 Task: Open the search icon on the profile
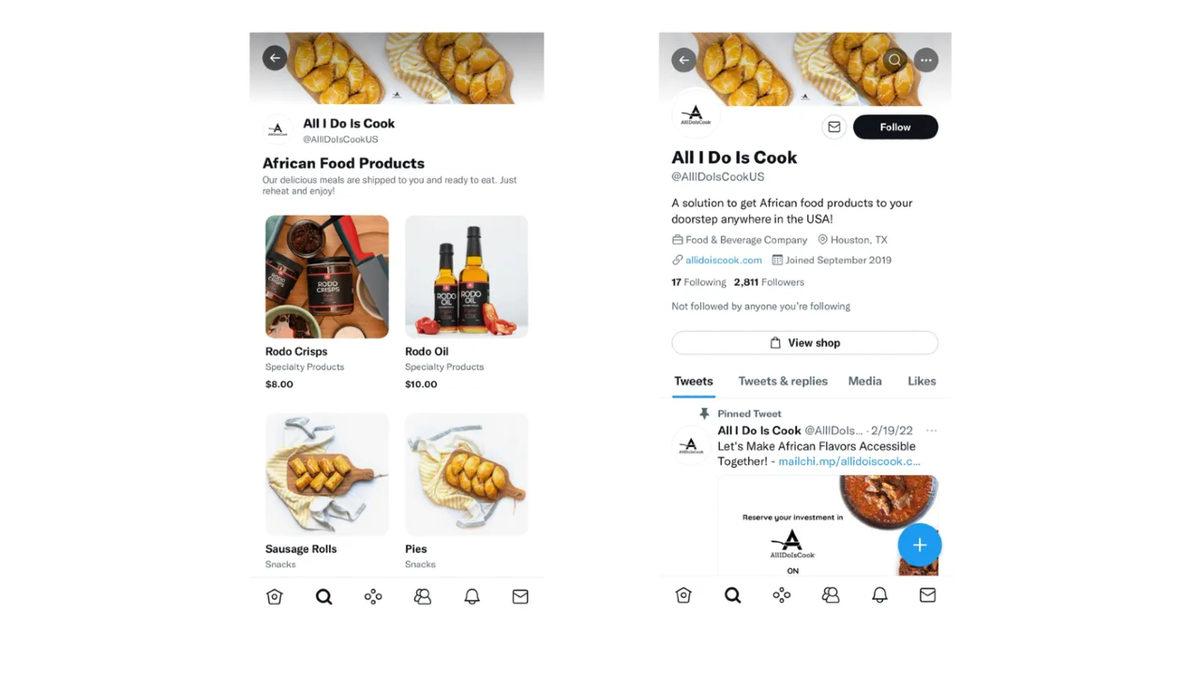(x=894, y=60)
